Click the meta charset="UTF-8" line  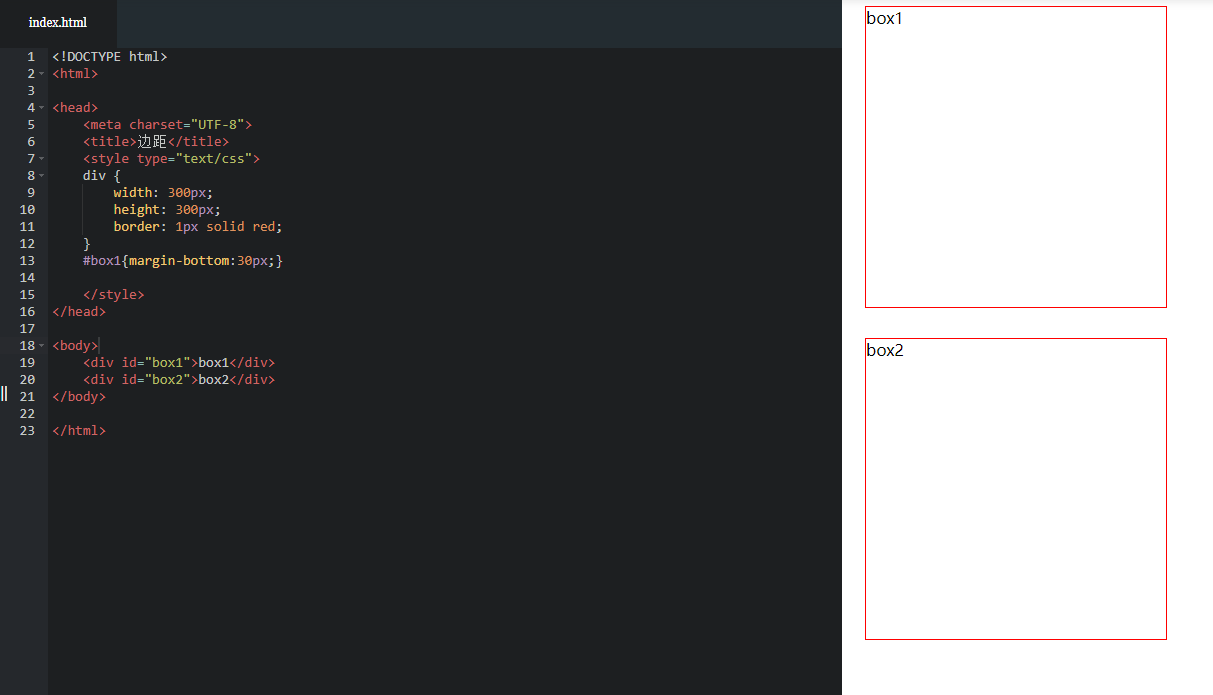click(168, 125)
